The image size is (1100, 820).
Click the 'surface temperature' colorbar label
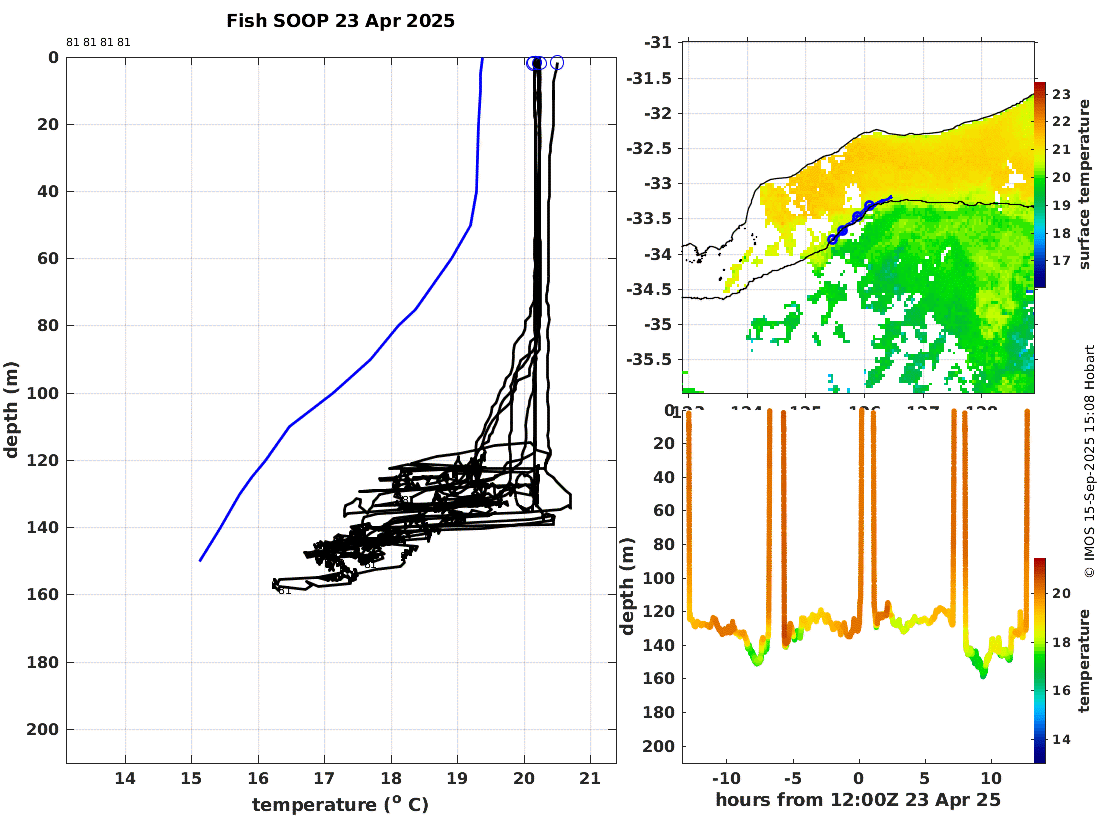[x=1085, y=184]
